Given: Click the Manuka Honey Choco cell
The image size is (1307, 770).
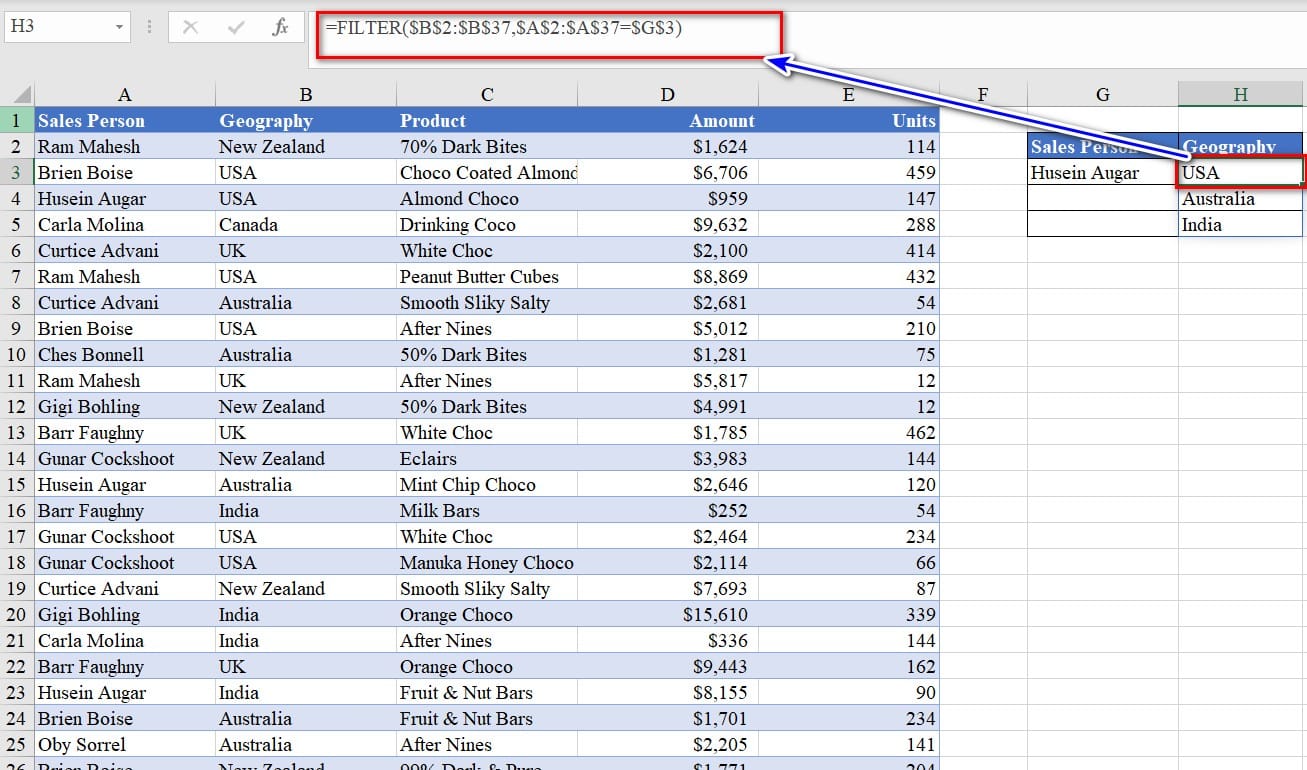Looking at the screenshot, I should coord(486,563).
